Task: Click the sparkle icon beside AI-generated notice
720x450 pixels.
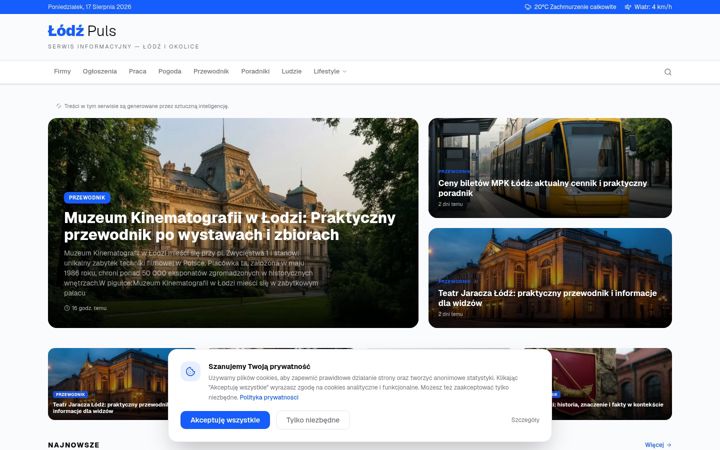Action: [x=58, y=106]
